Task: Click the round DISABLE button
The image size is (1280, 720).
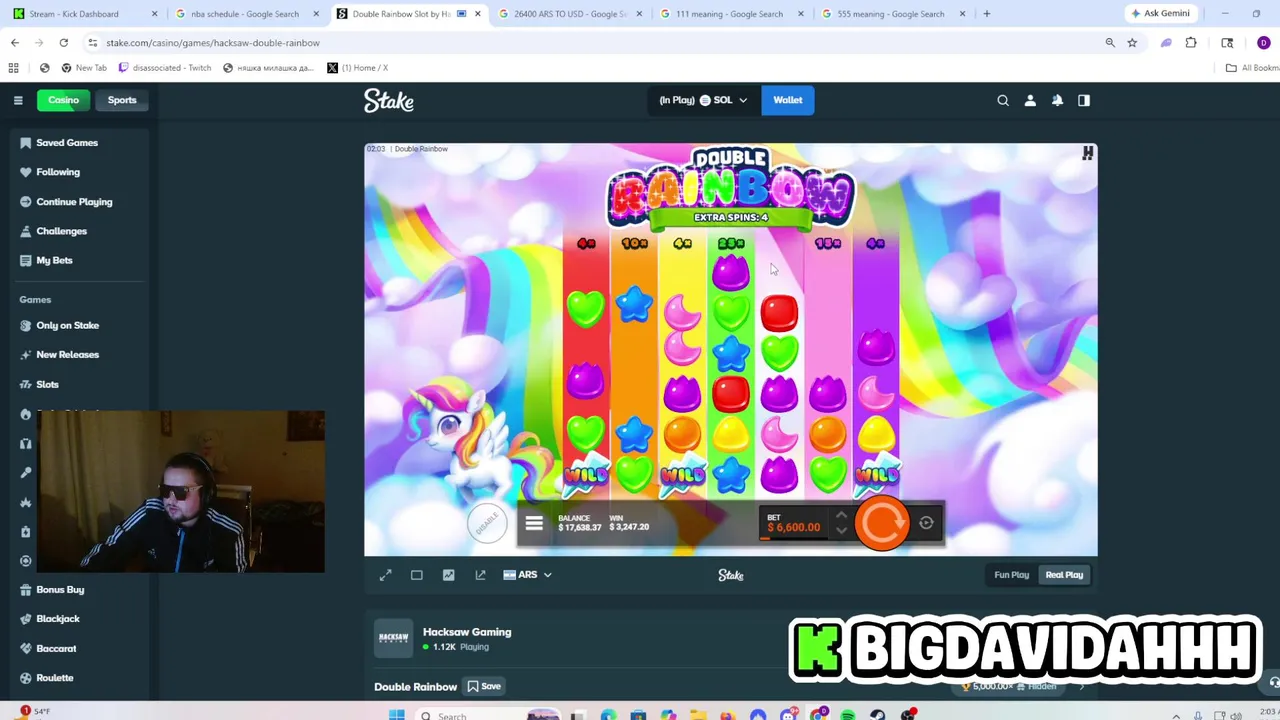Action: pyautogui.click(x=487, y=523)
